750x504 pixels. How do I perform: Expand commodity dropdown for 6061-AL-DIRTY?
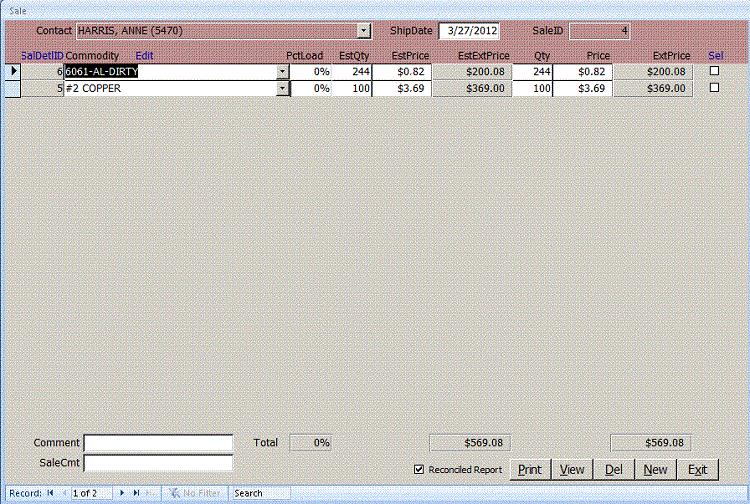click(282, 72)
